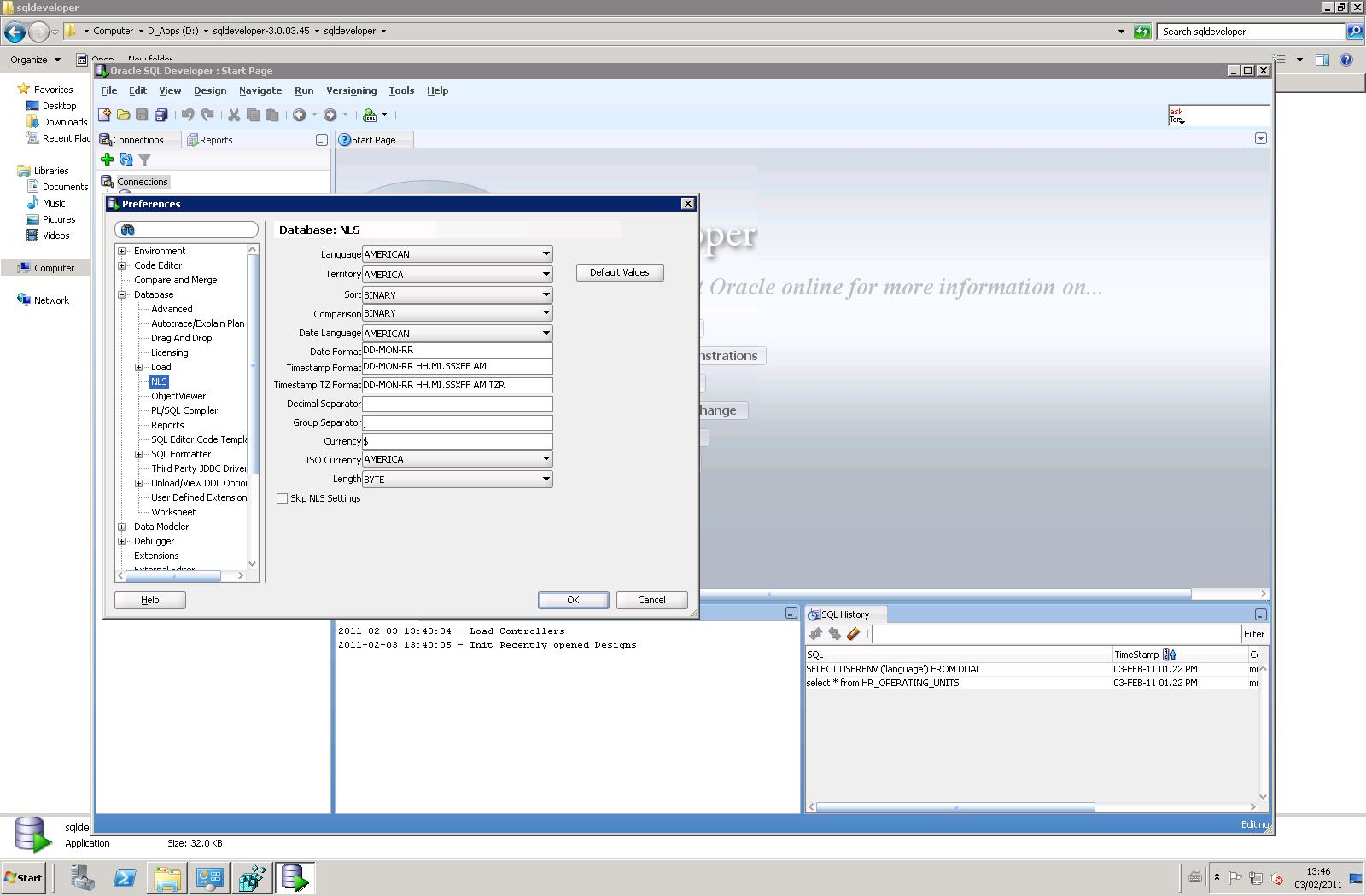Image resolution: width=1366 pixels, height=896 pixels.
Task: Click the SQL History filter input field
Action: [x=1056, y=634]
